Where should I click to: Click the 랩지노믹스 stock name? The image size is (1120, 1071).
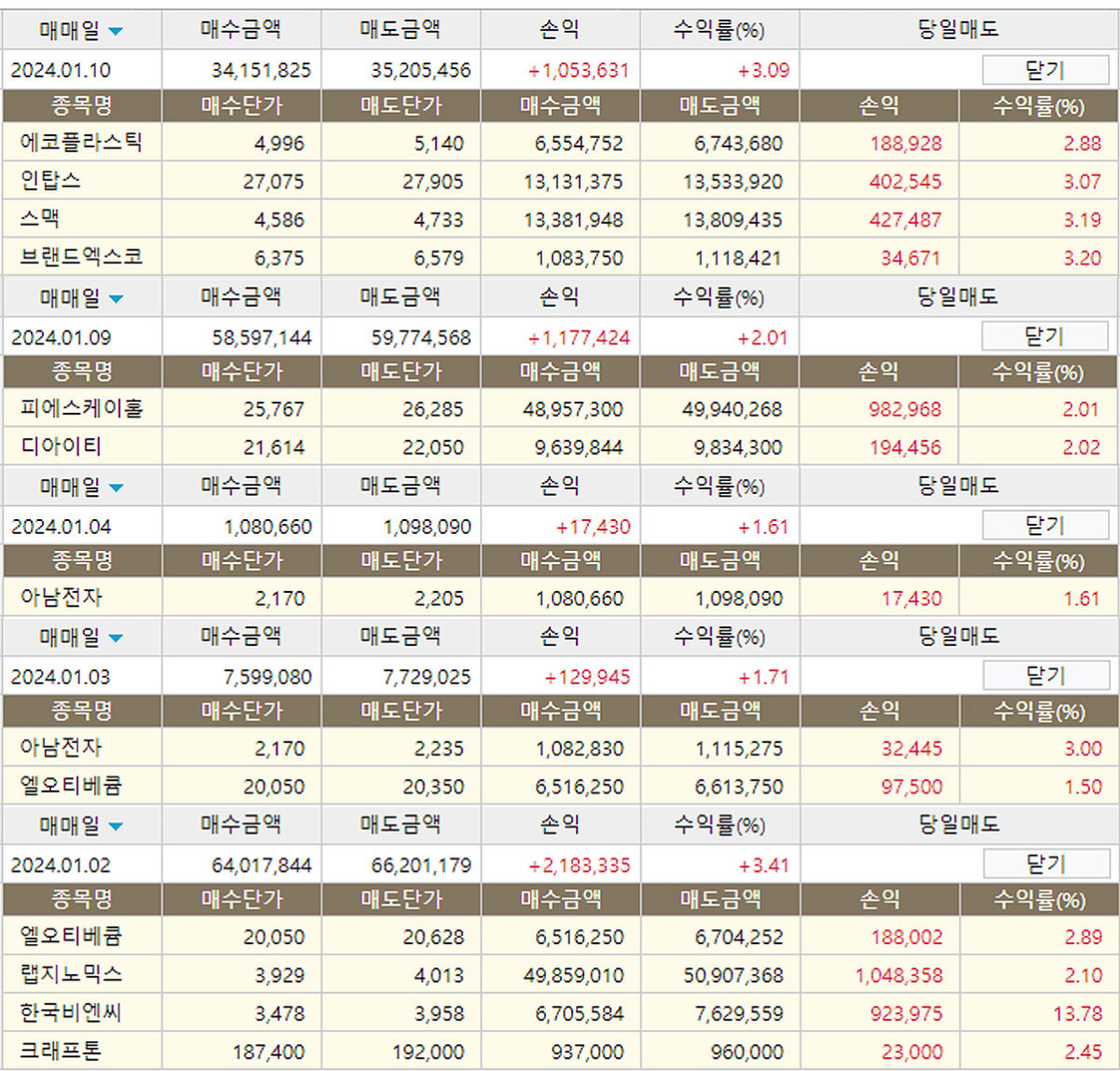pyautogui.click(x=71, y=974)
